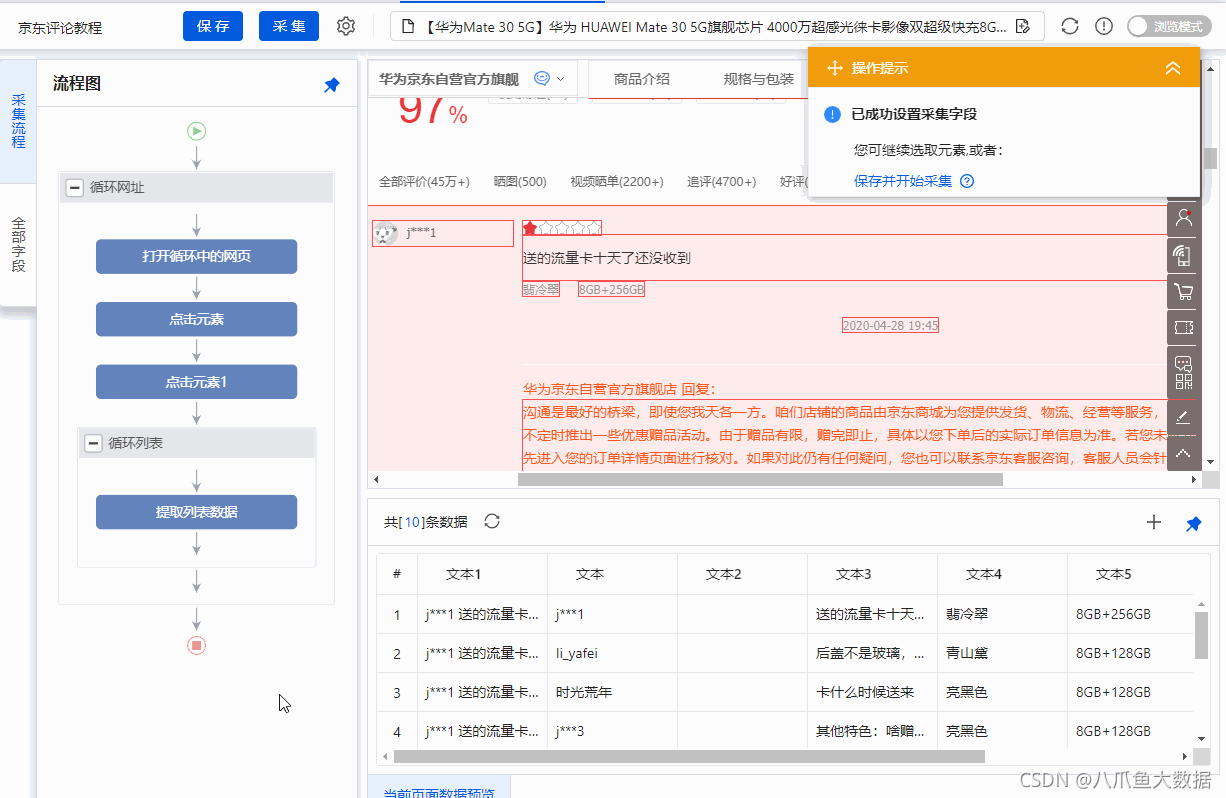Select 视频晒单(2200+) review filter
This screenshot has width=1226, height=798.
click(617, 182)
